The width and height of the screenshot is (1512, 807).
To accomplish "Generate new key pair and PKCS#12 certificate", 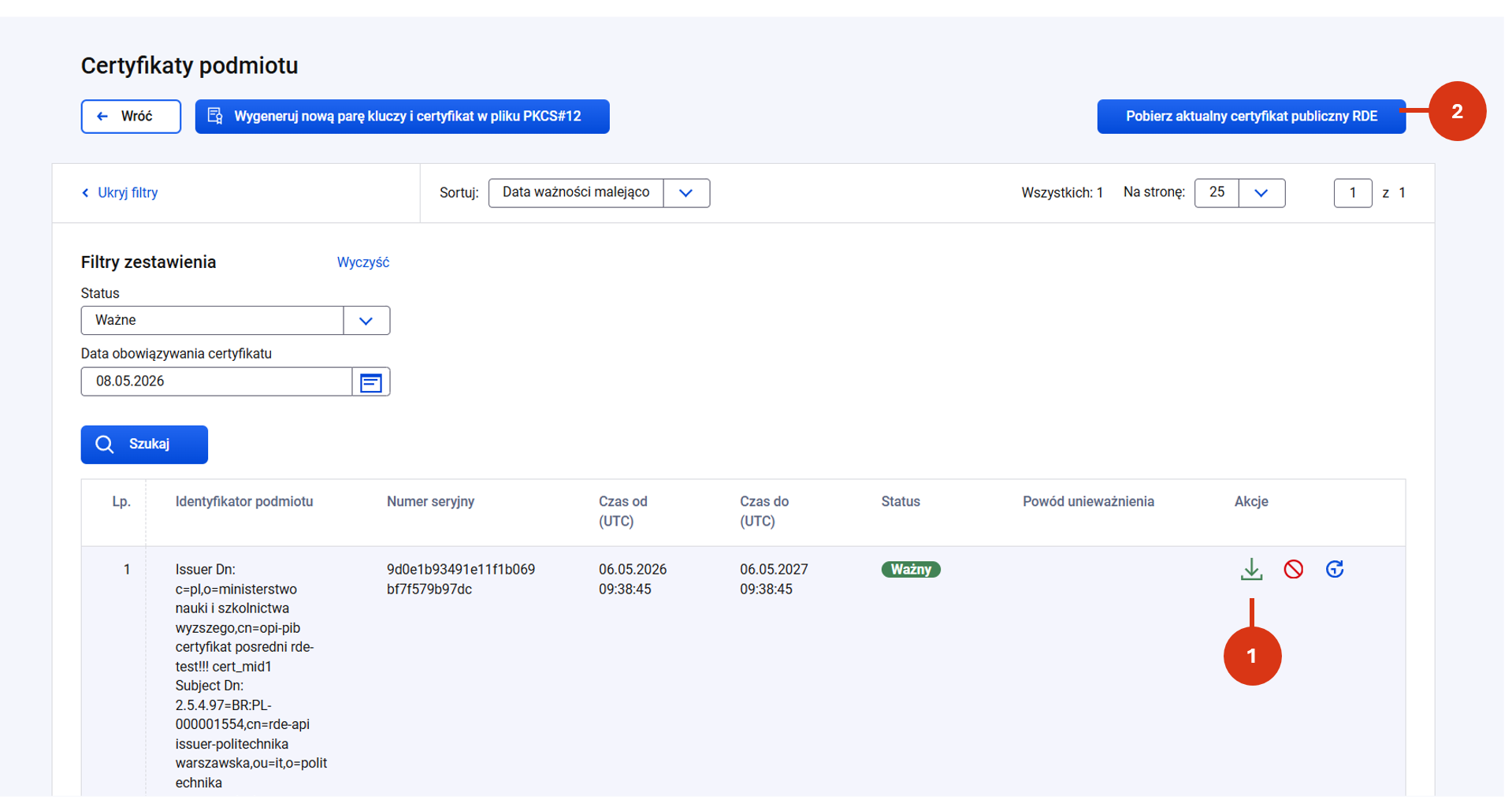I will (402, 117).
